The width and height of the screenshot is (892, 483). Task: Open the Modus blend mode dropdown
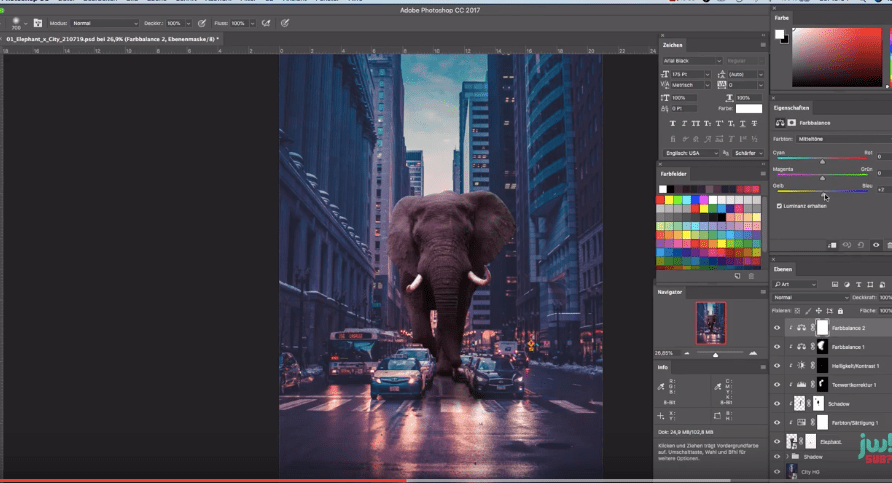tap(105, 22)
